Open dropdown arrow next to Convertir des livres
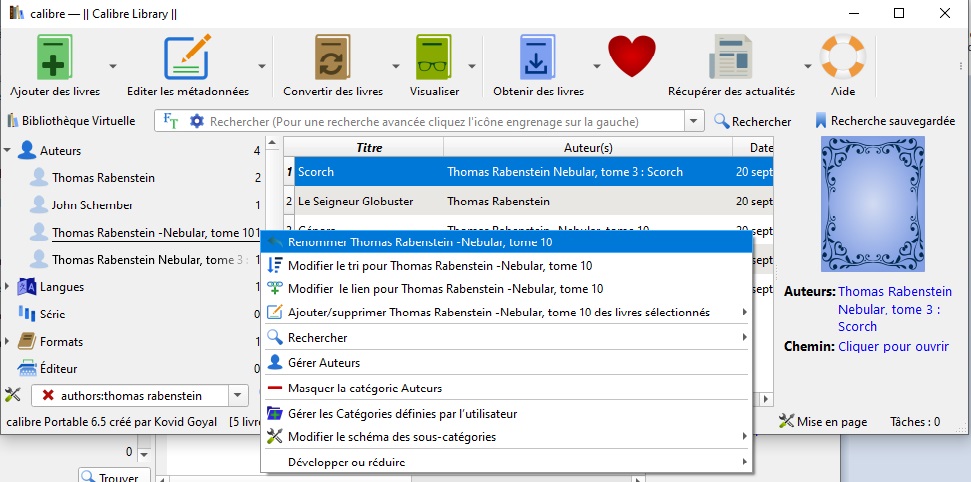This screenshot has height=482, width=971. click(x=396, y=66)
